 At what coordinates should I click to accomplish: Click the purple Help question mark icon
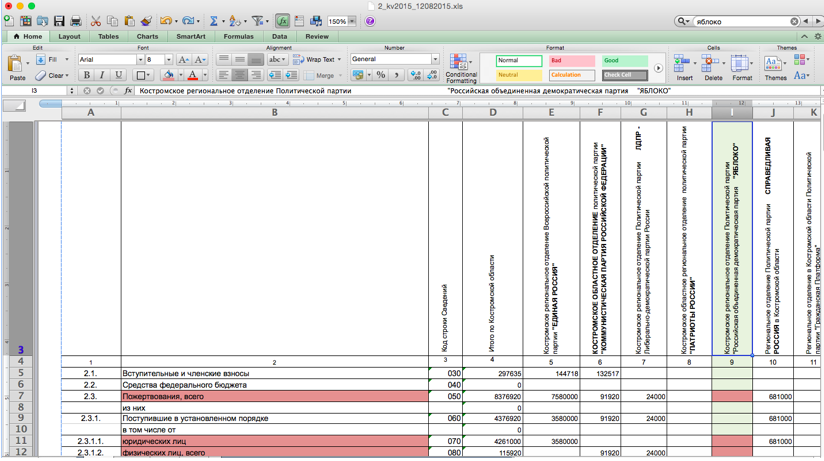369,21
